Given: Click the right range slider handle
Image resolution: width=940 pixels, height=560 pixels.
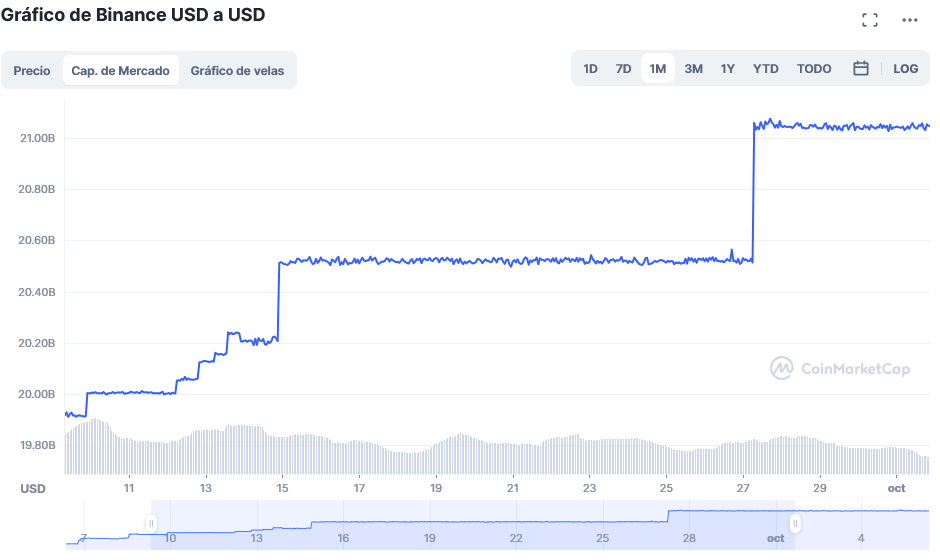Looking at the screenshot, I should tap(795, 523).
